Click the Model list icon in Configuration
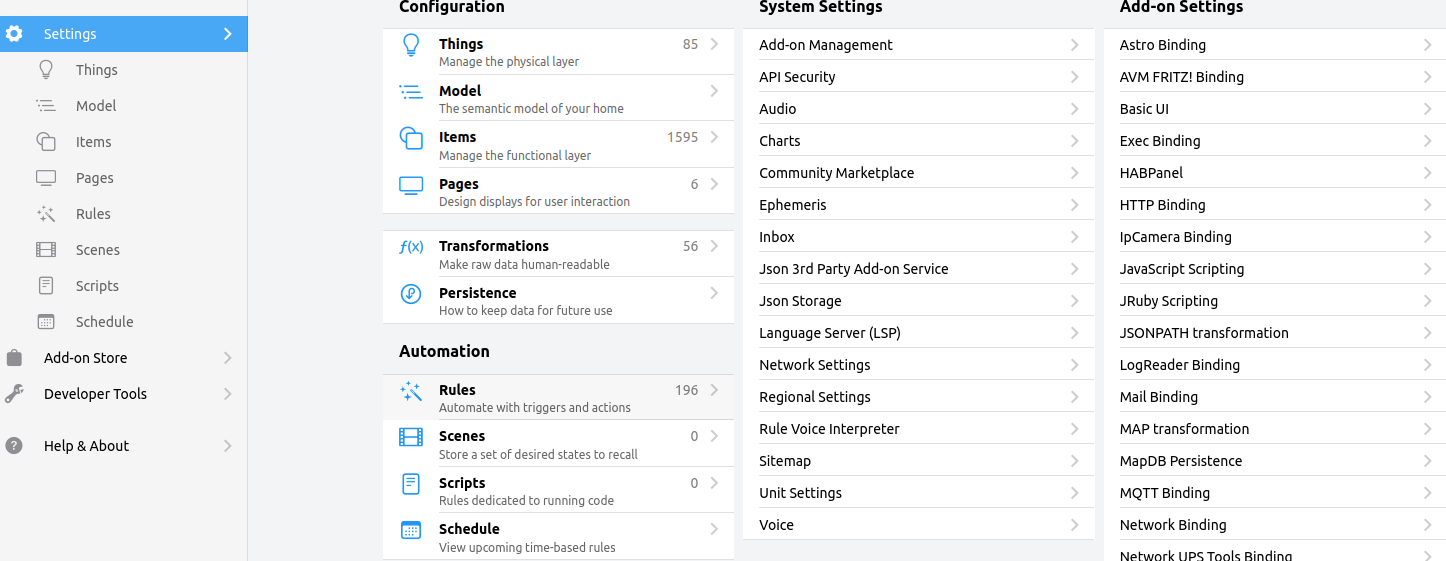 tap(411, 92)
